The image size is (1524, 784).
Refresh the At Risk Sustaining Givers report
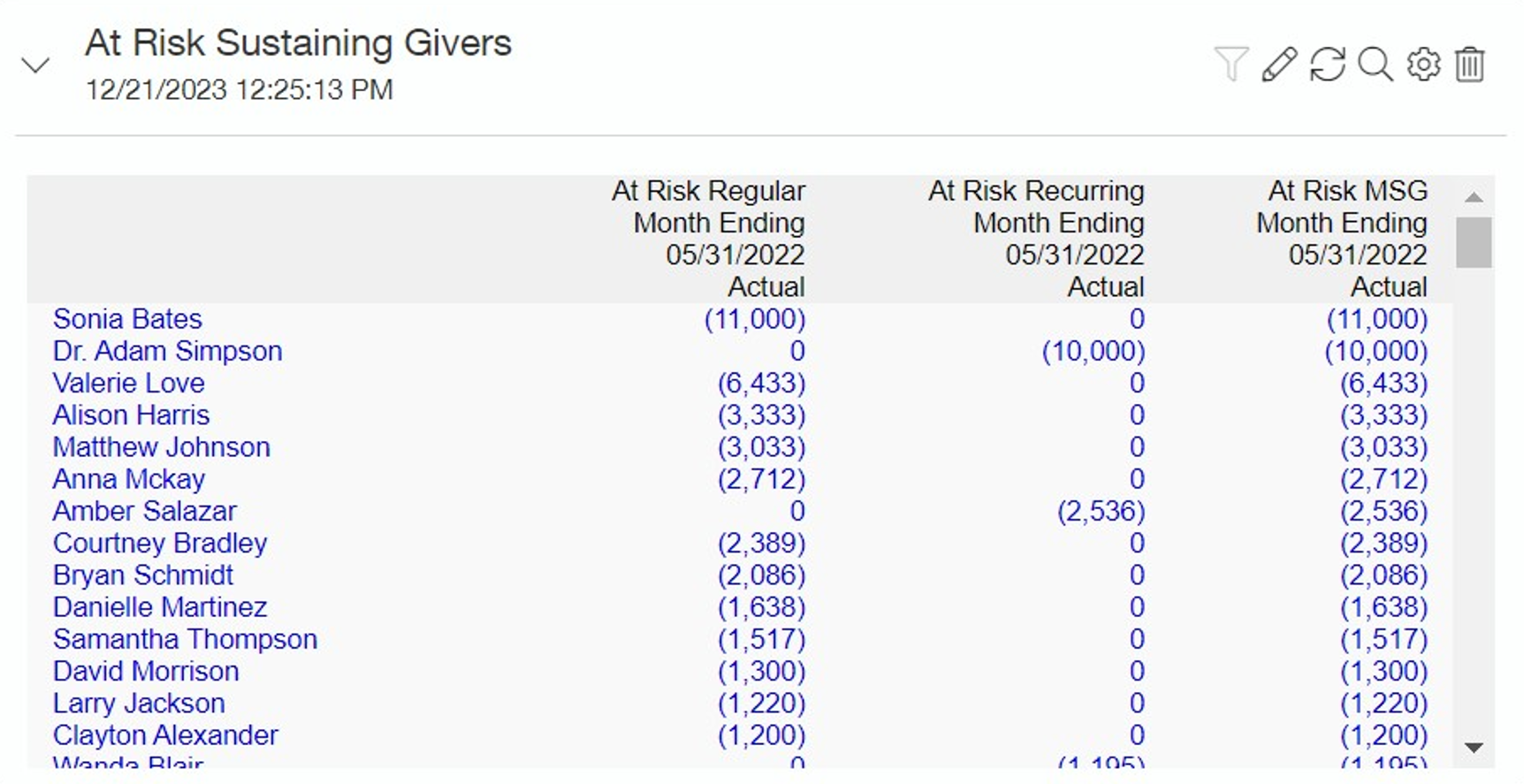pyautogui.click(x=1327, y=65)
